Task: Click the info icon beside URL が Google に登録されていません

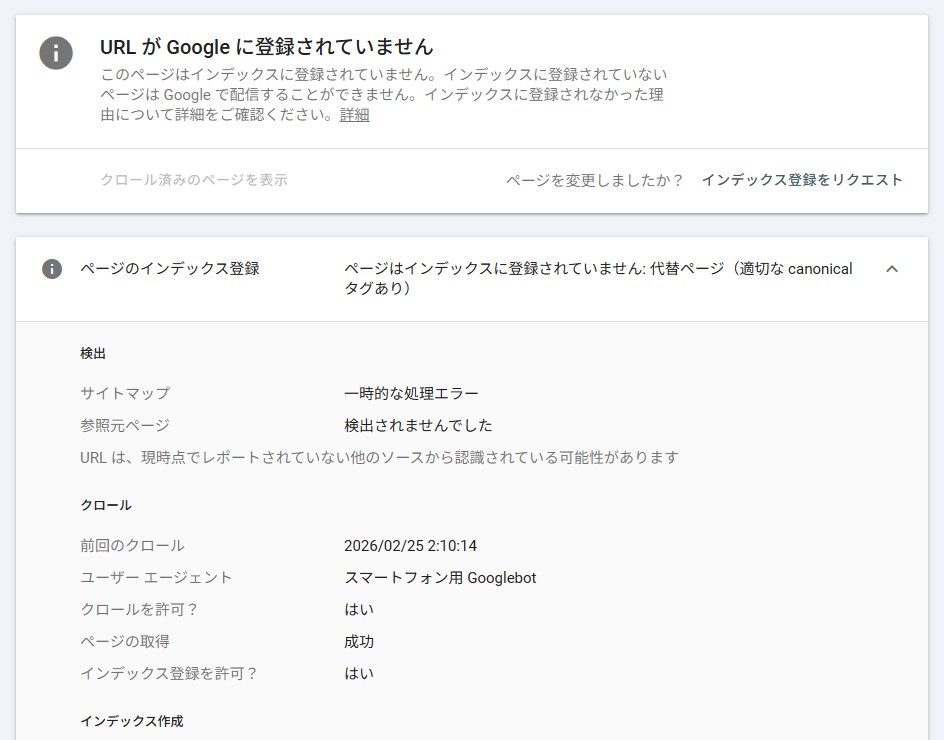Action: (56, 53)
